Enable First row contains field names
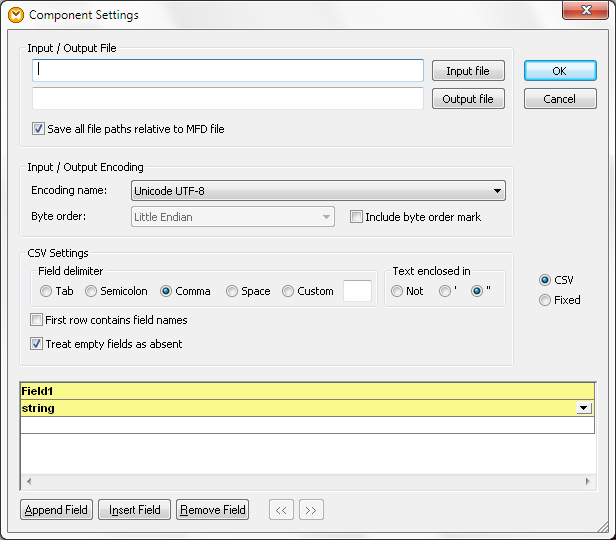 coord(37,321)
